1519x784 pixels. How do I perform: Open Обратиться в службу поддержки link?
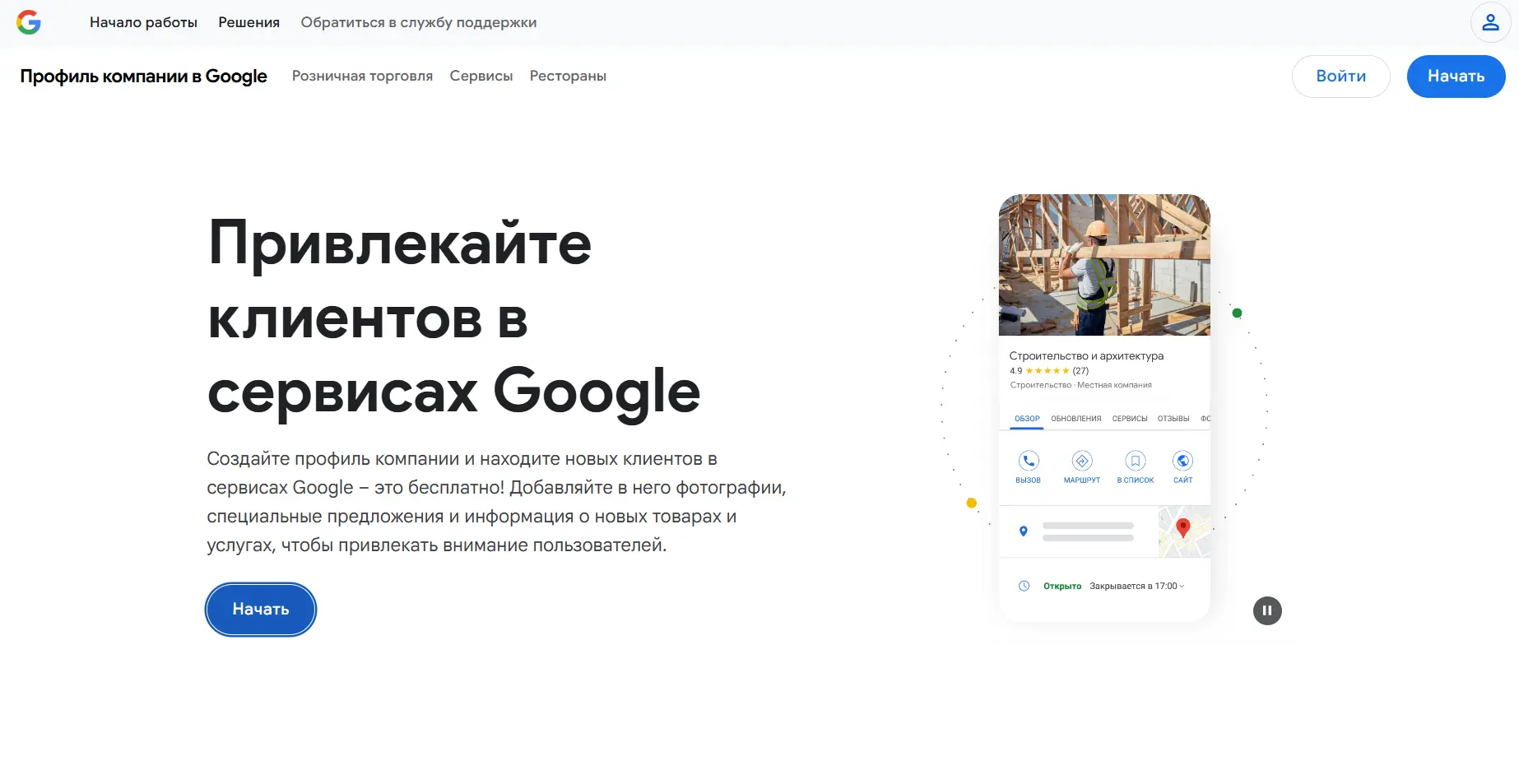point(420,22)
